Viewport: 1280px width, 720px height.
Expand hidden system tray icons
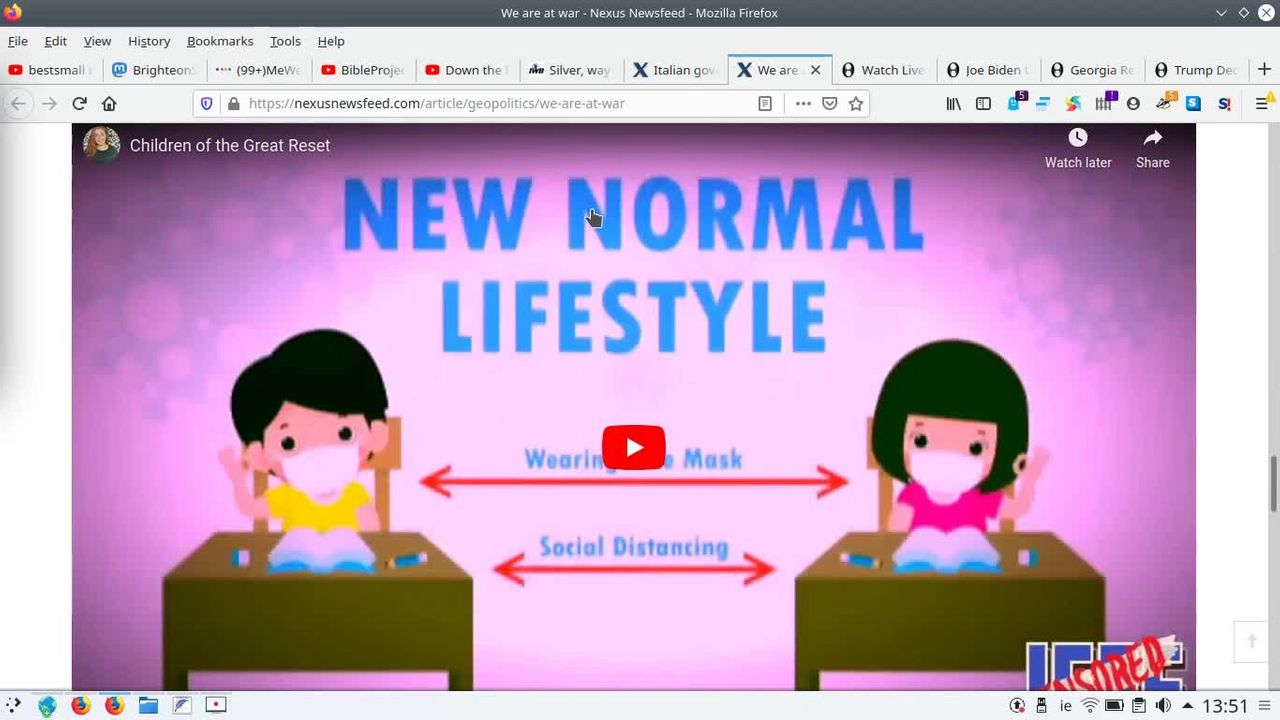1187,706
